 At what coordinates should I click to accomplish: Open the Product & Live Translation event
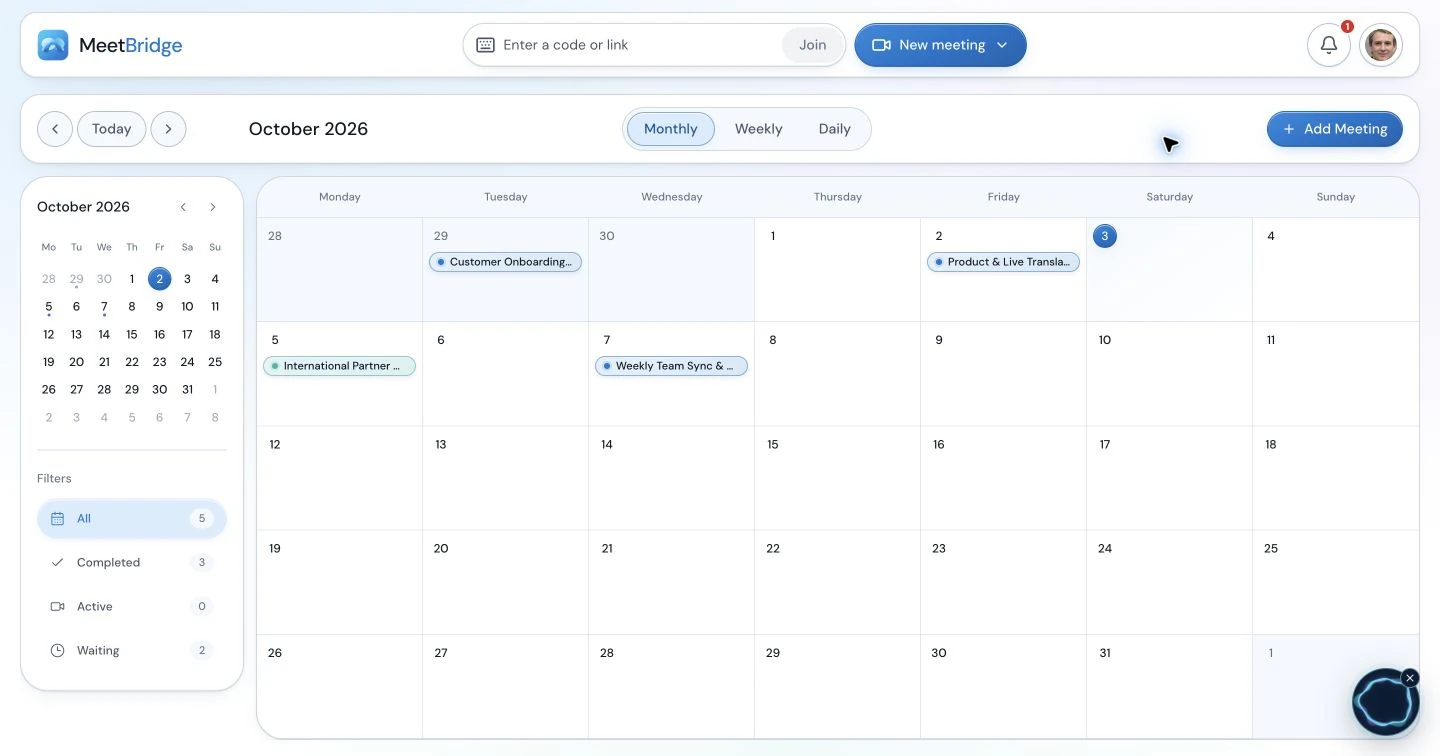click(1003, 262)
